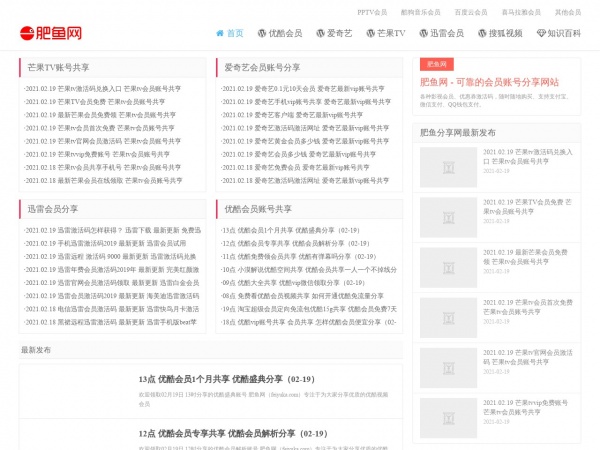Open the 芒果TV账号共享 section heading
The height and width of the screenshot is (450, 600).
58,68
